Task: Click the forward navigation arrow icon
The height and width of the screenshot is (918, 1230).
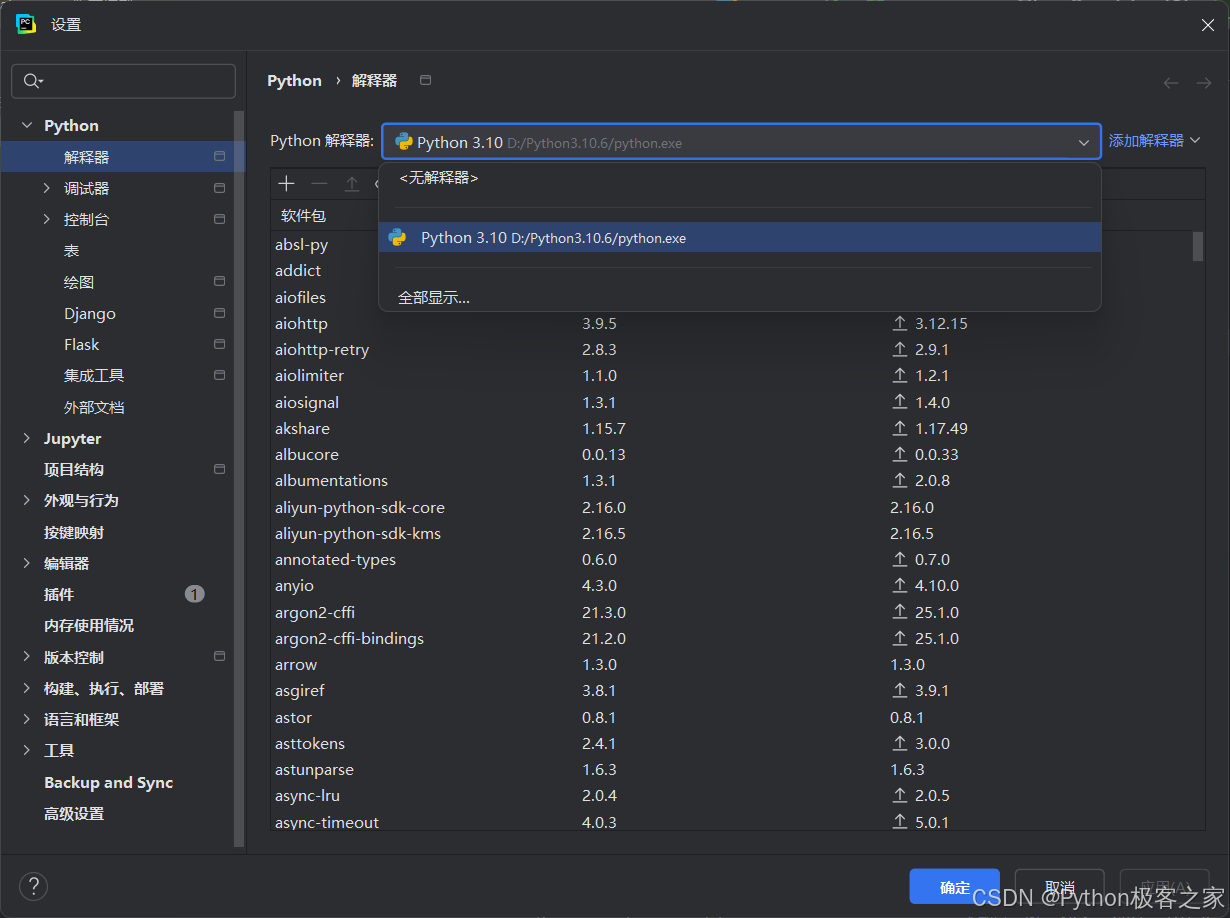Action: pos(1204,83)
